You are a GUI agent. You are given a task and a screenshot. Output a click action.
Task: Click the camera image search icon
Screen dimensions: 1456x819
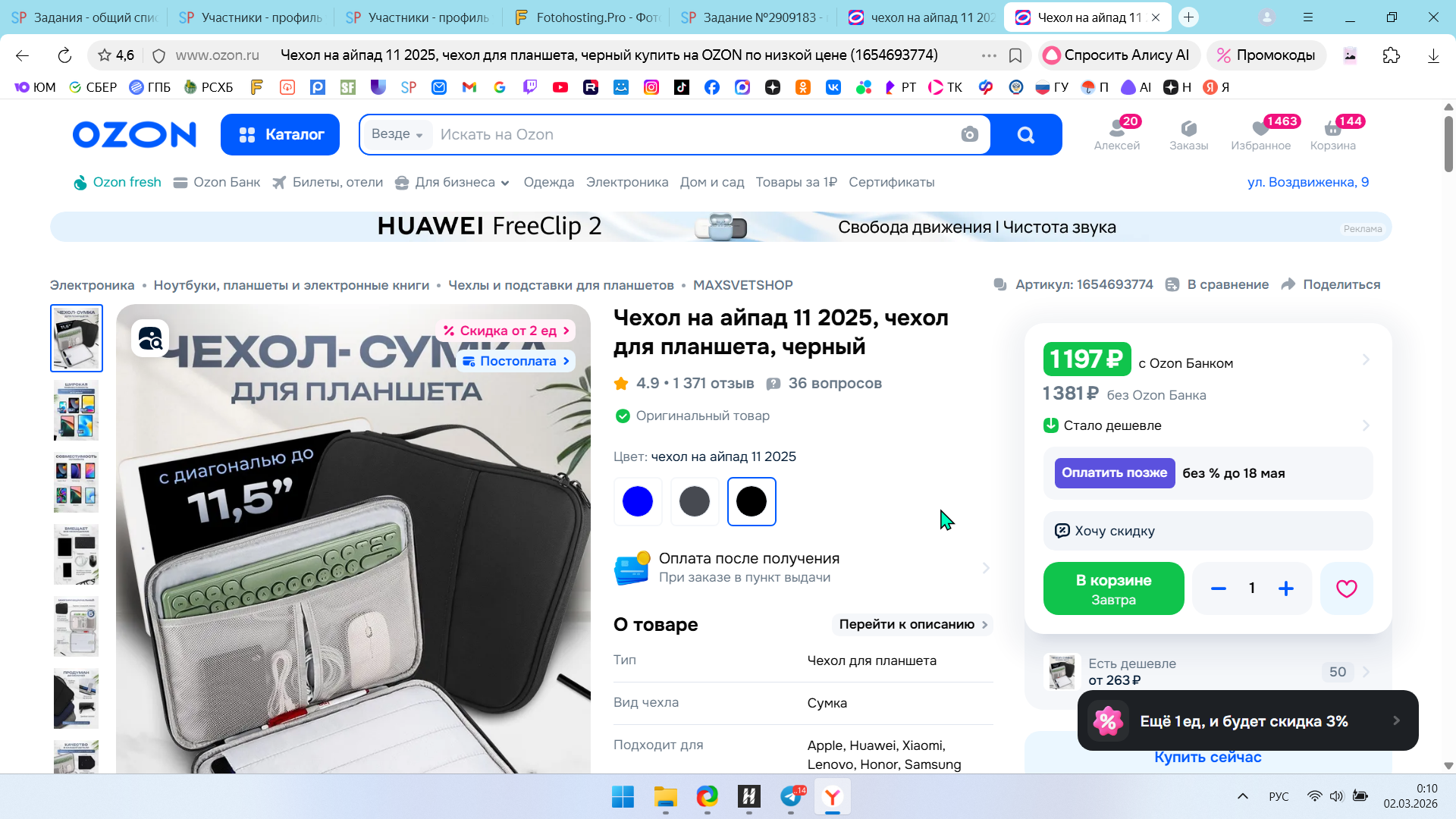[969, 135]
